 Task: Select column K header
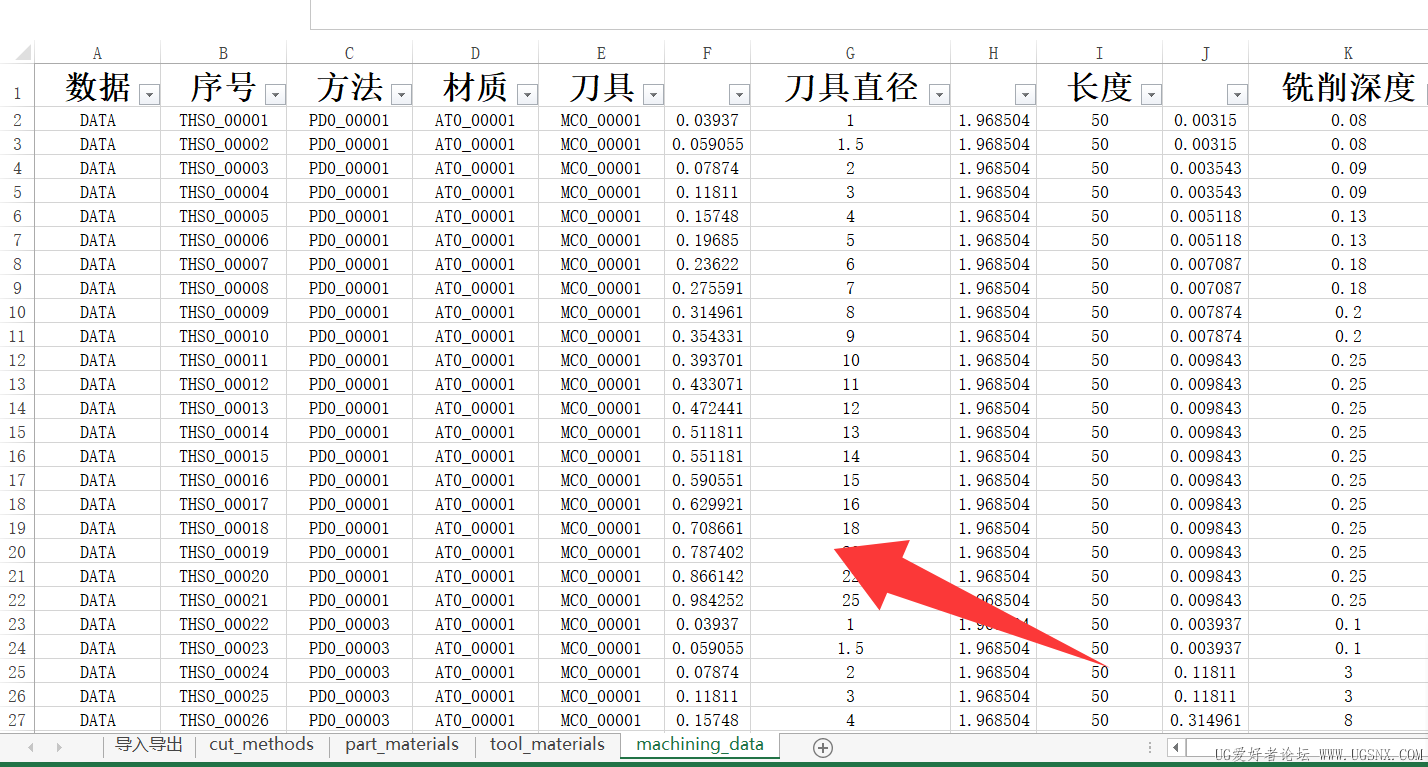1348,53
